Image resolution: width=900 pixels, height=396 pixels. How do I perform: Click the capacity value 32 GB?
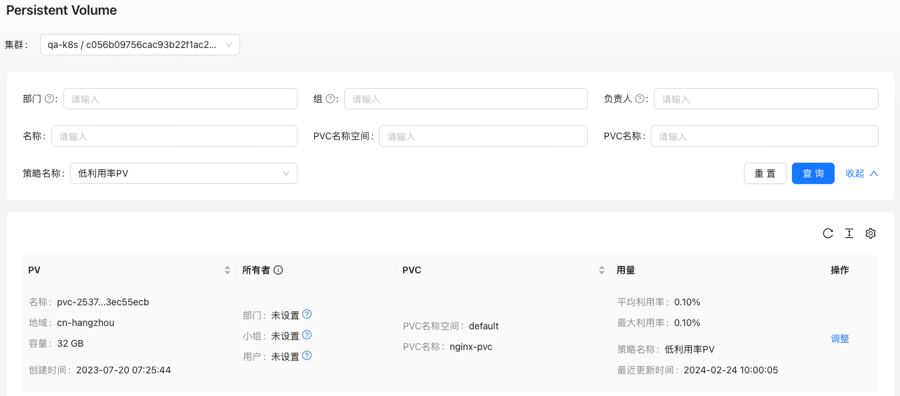click(x=70, y=343)
